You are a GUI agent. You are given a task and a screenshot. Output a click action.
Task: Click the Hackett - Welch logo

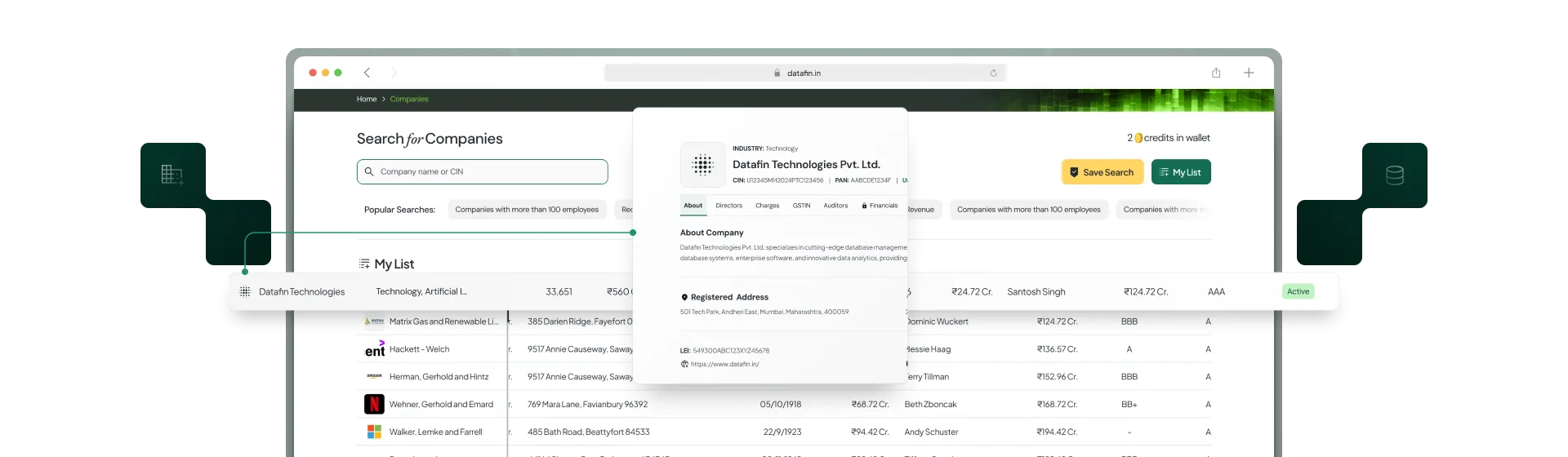[x=374, y=349]
